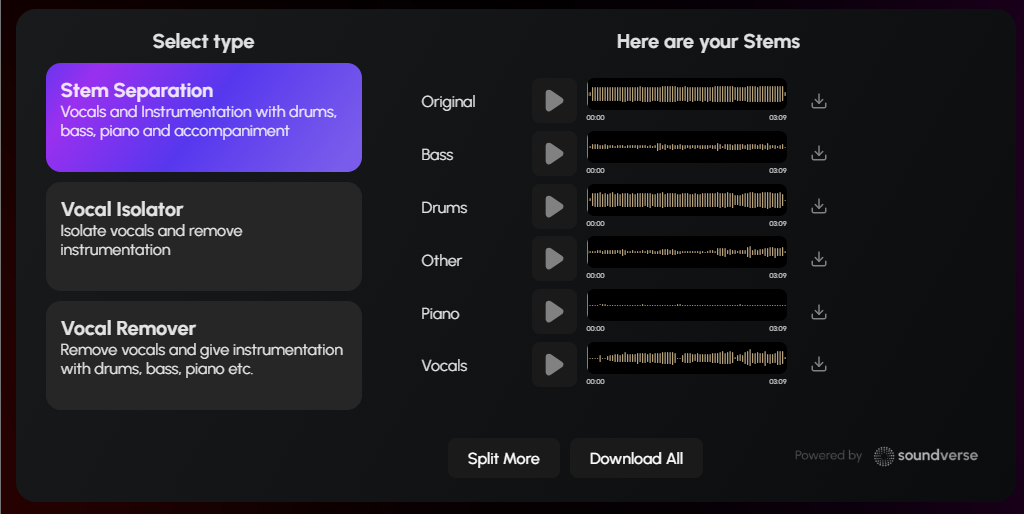Image resolution: width=1024 pixels, height=514 pixels.
Task: Play the Bass stem
Action: (x=554, y=153)
